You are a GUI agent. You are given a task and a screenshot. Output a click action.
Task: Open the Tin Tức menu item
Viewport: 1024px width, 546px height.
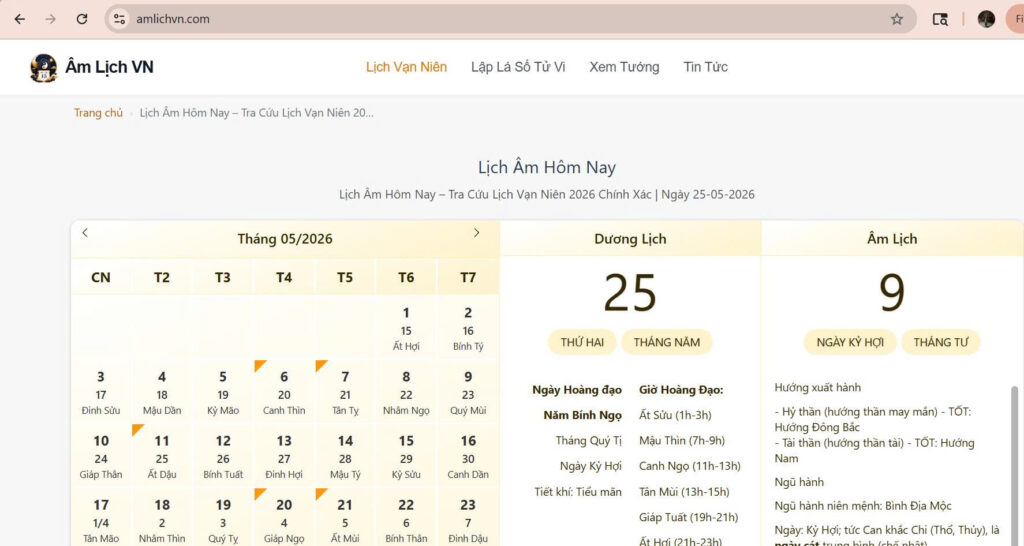pyautogui.click(x=705, y=67)
